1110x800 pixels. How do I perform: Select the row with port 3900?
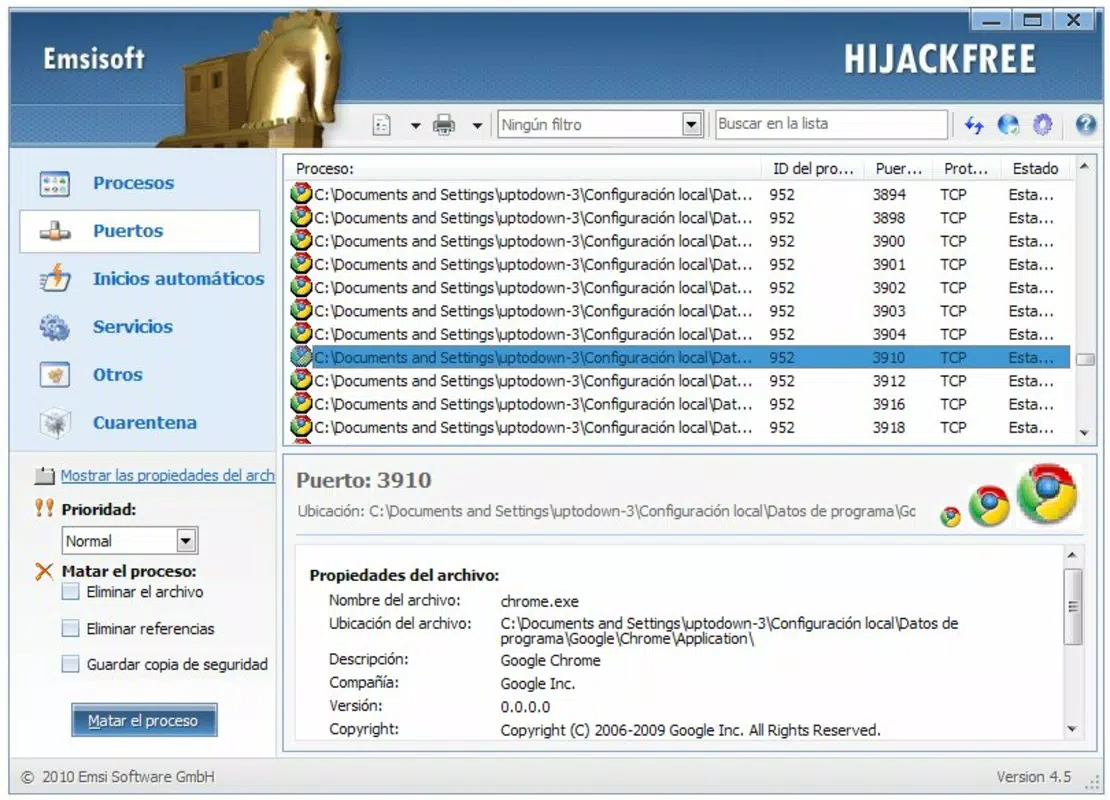tap(680, 241)
